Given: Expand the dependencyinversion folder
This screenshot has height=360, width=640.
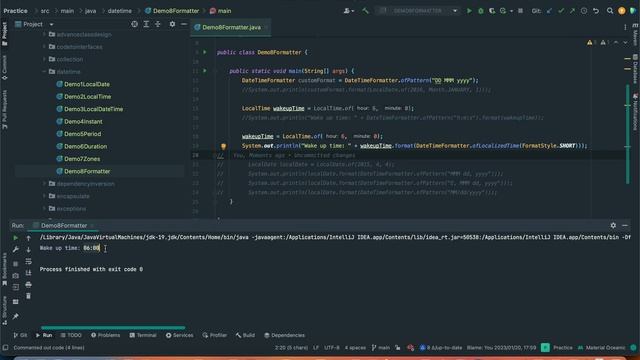Looking at the screenshot, I should pyautogui.click(x=44, y=184).
